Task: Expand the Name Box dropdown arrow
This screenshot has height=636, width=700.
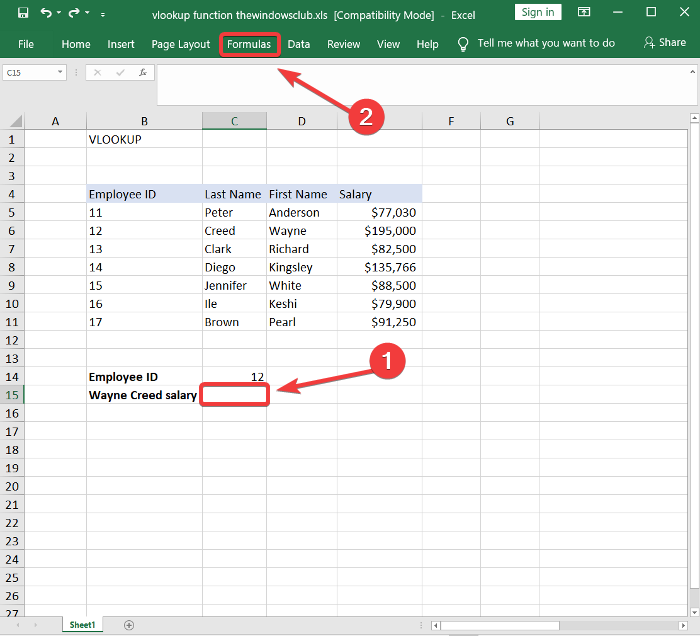Action: tap(60, 73)
